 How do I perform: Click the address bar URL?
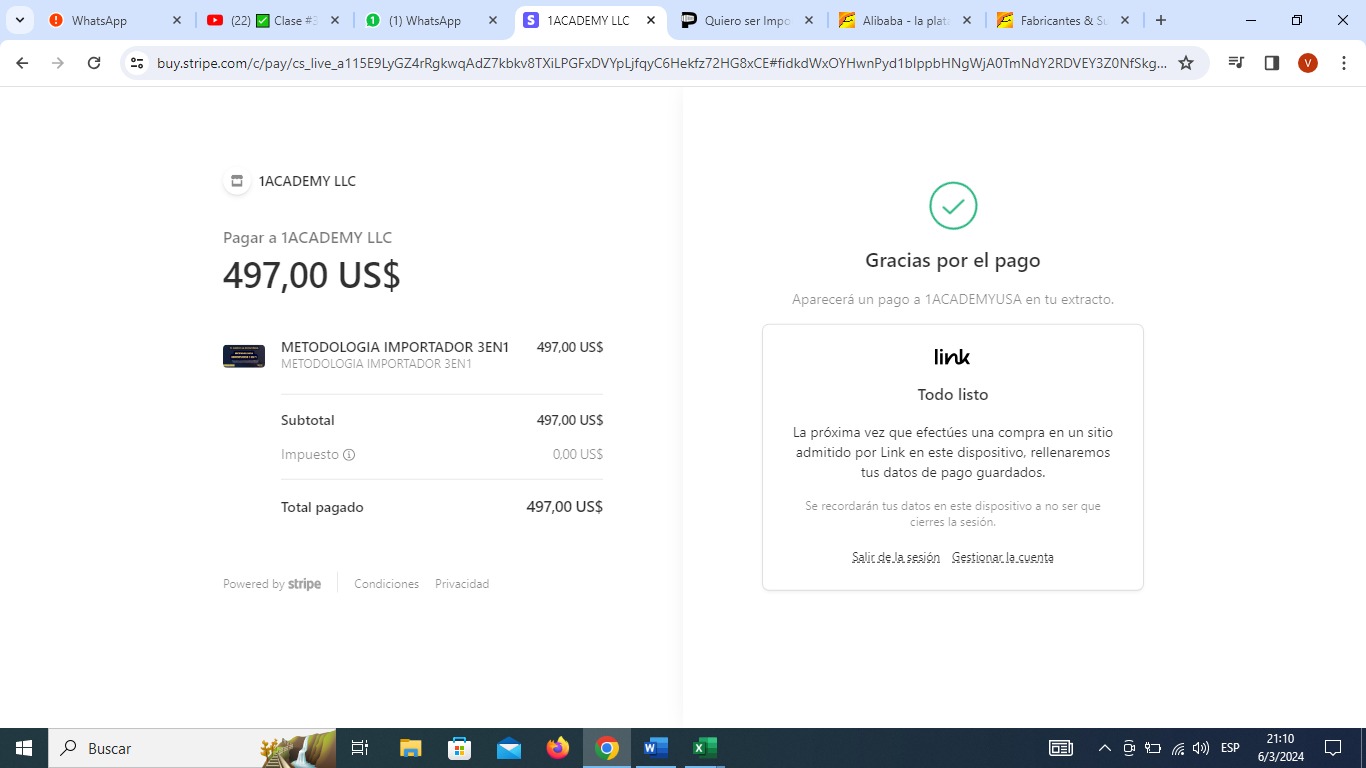pyautogui.click(x=661, y=63)
